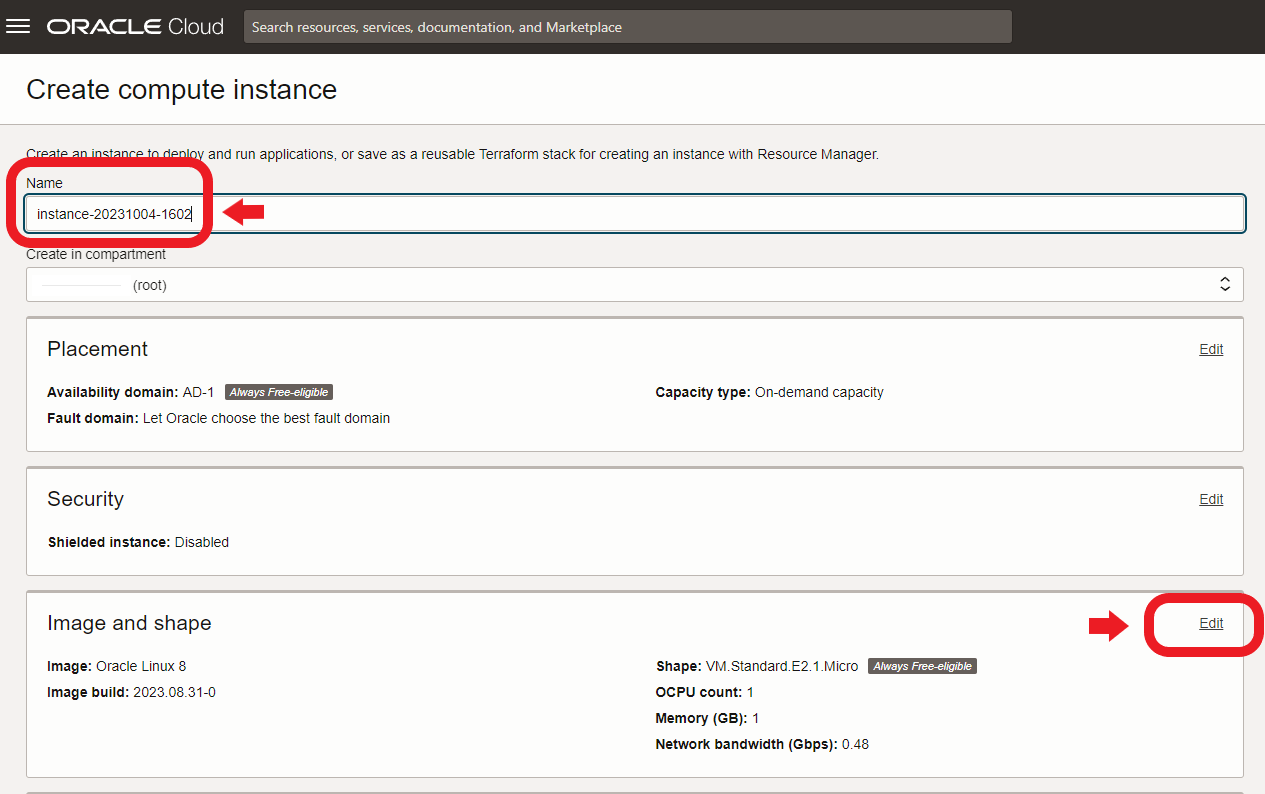Edit the Security section
This screenshot has height=794, width=1265.
pos(1210,499)
